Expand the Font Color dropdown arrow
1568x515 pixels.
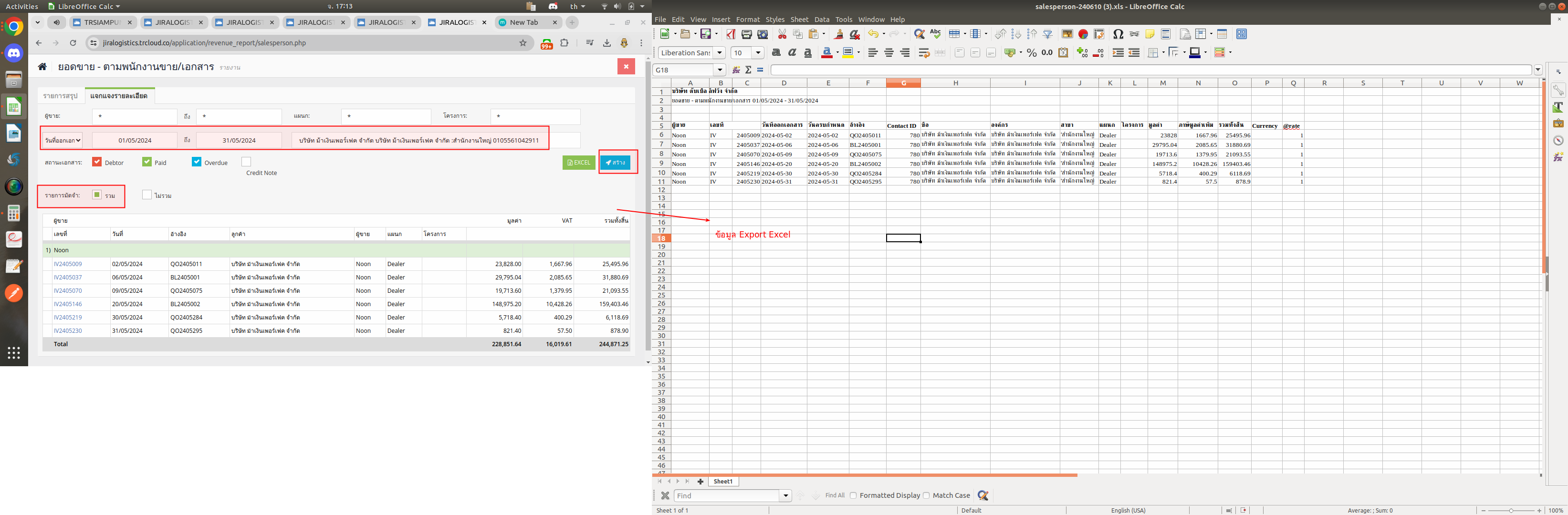point(837,53)
